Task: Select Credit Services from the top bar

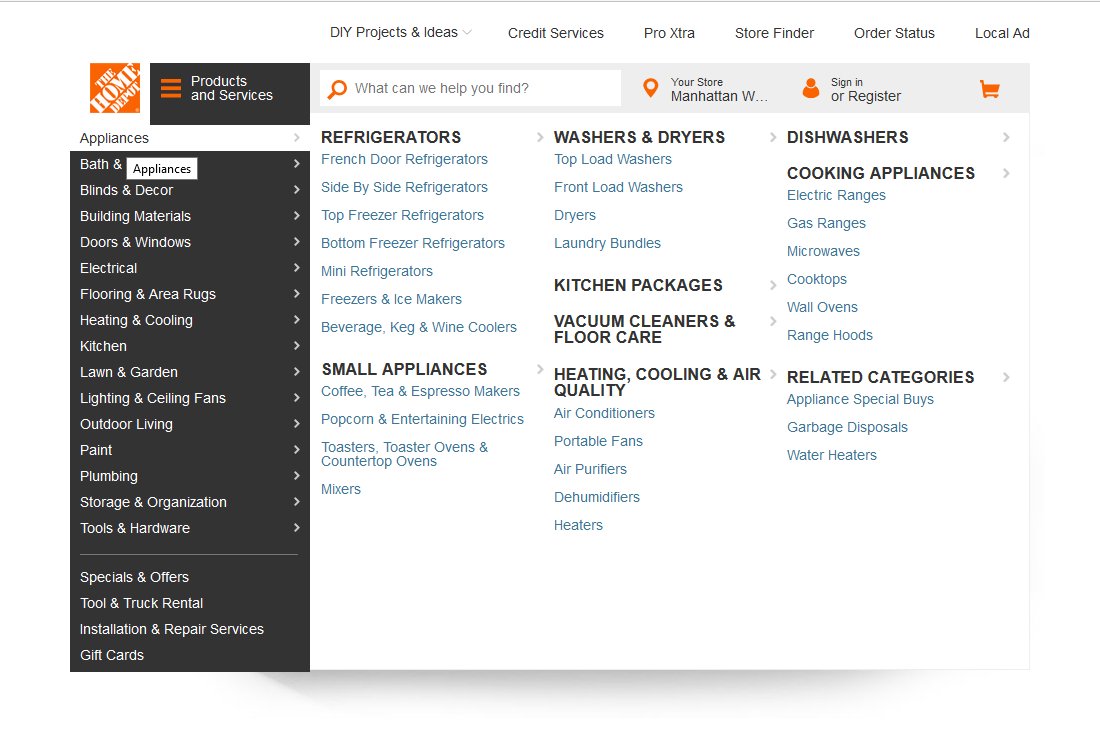Action: pos(556,32)
